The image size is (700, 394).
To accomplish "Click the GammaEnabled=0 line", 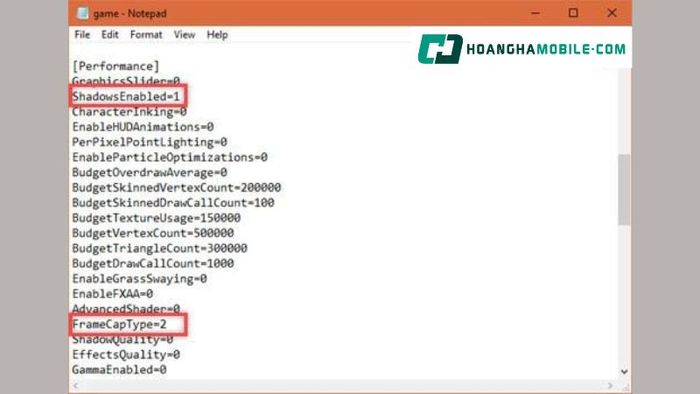I will click(x=119, y=369).
